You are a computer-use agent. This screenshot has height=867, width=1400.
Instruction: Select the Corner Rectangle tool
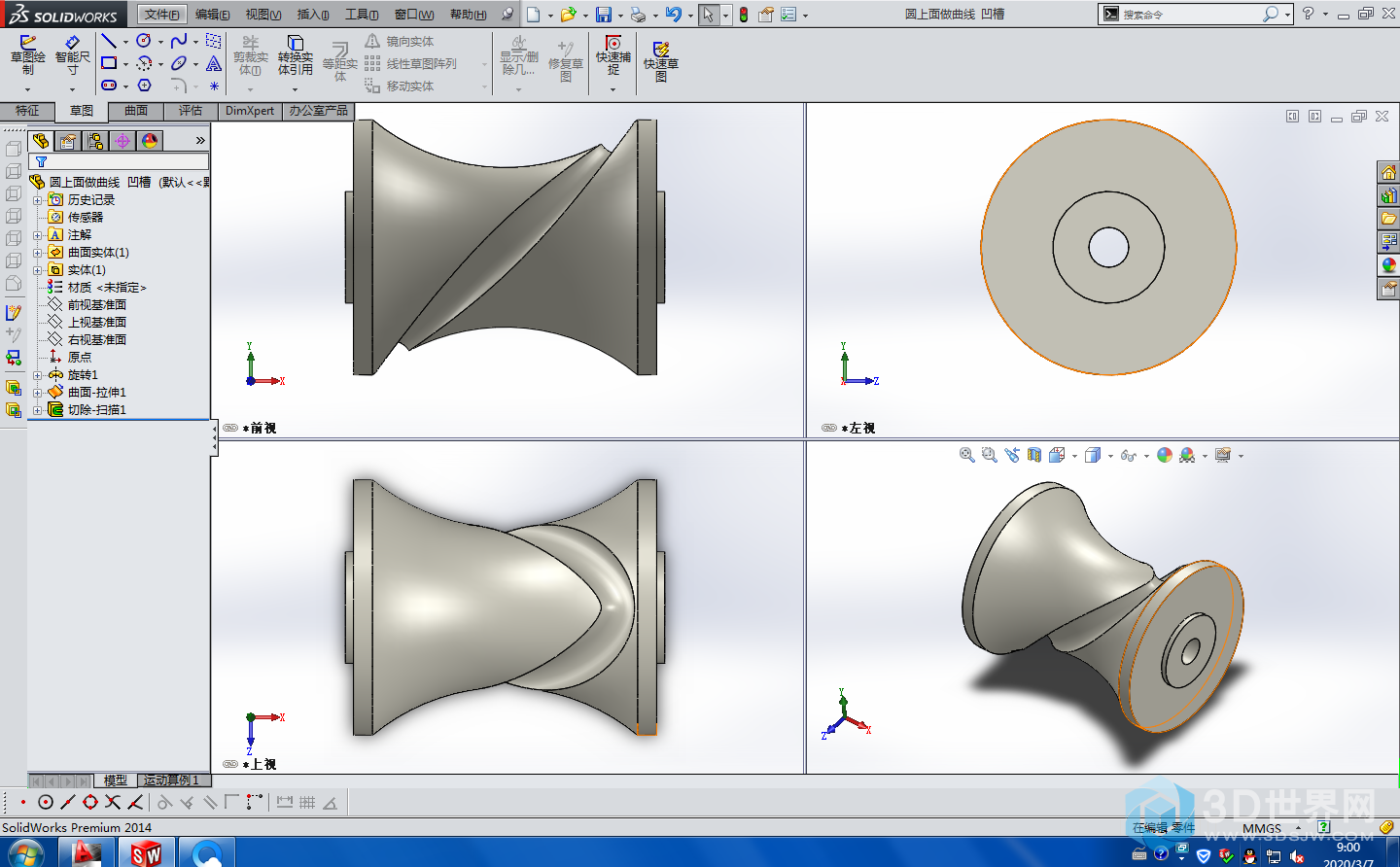tap(109, 63)
